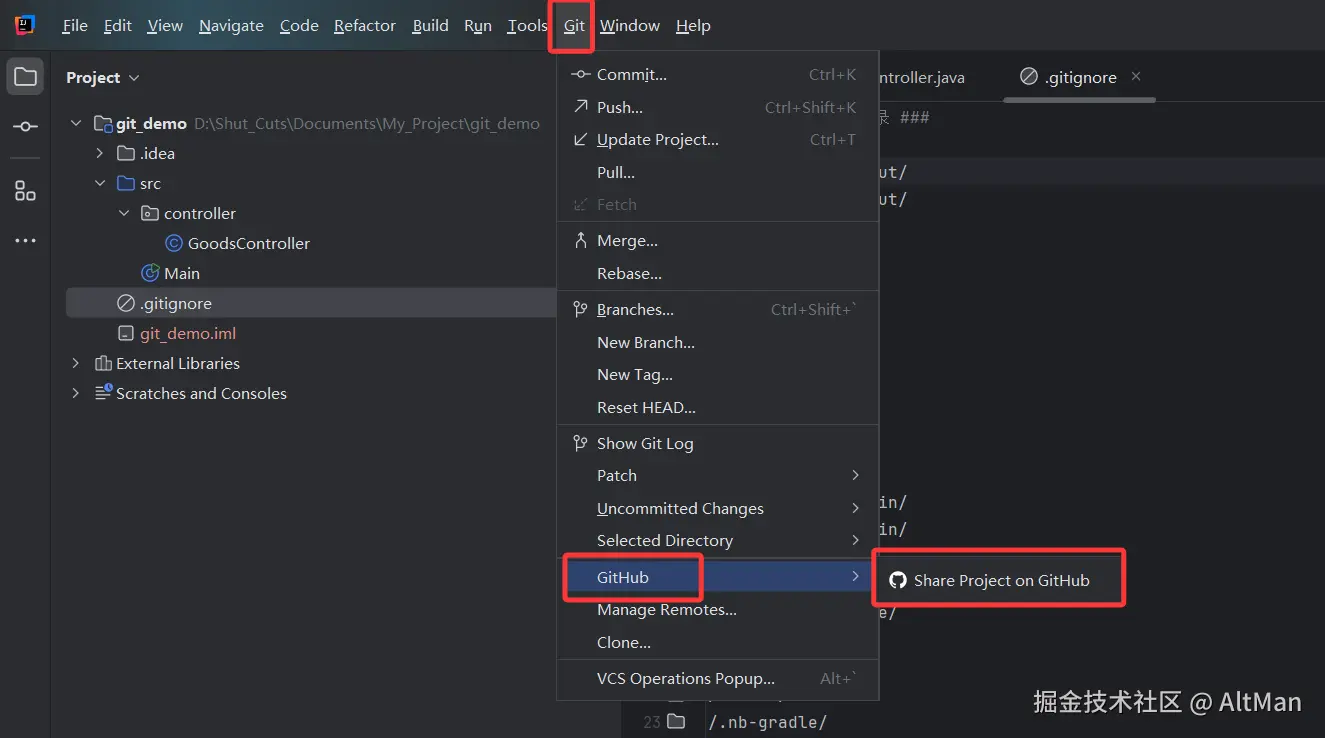Open the Uncommitted Changes submenu
This screenshot has height=738, width=1325.
718,508
